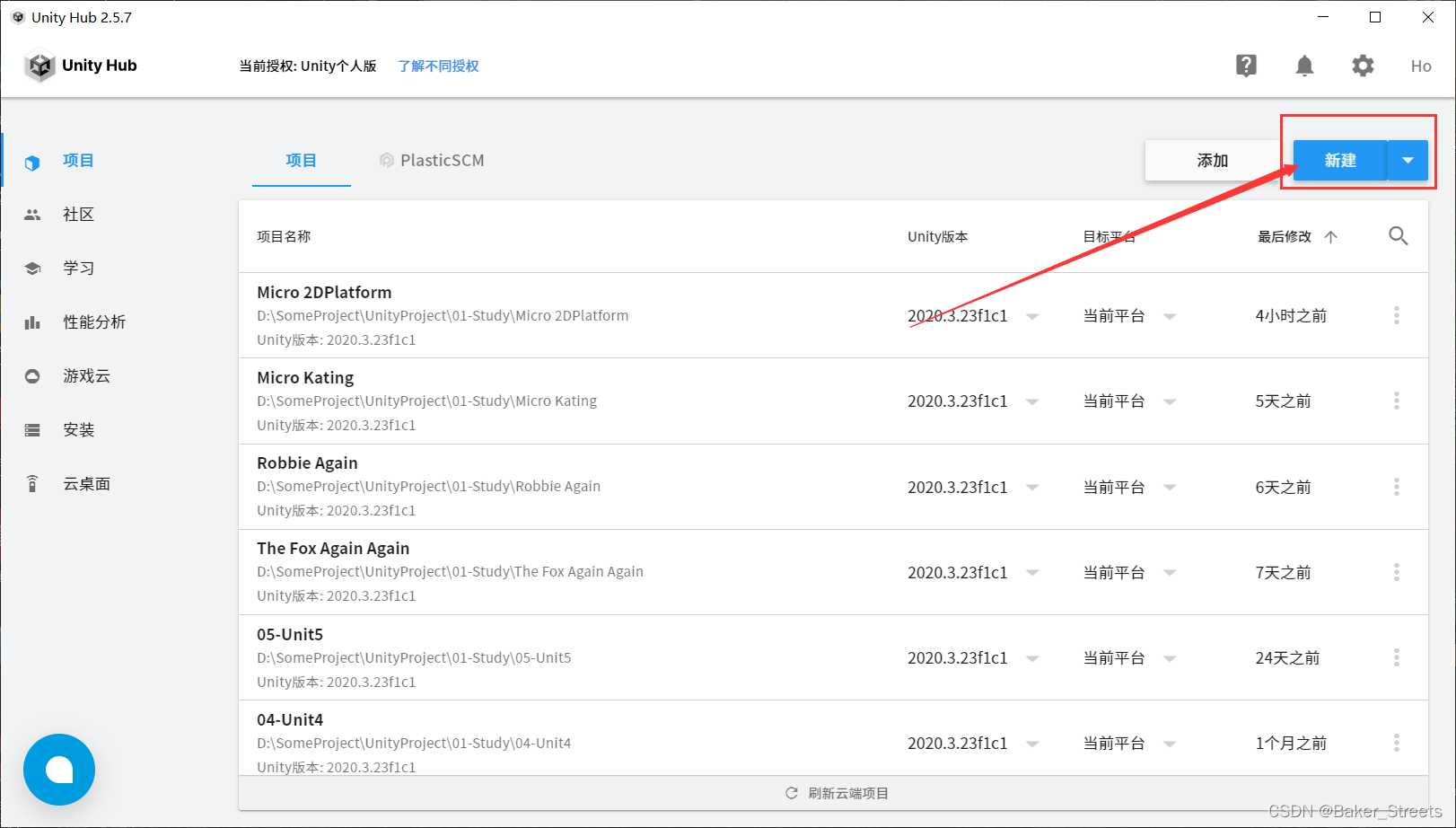Open 社区 community section

pyautogui.click(x=78, y=215)
